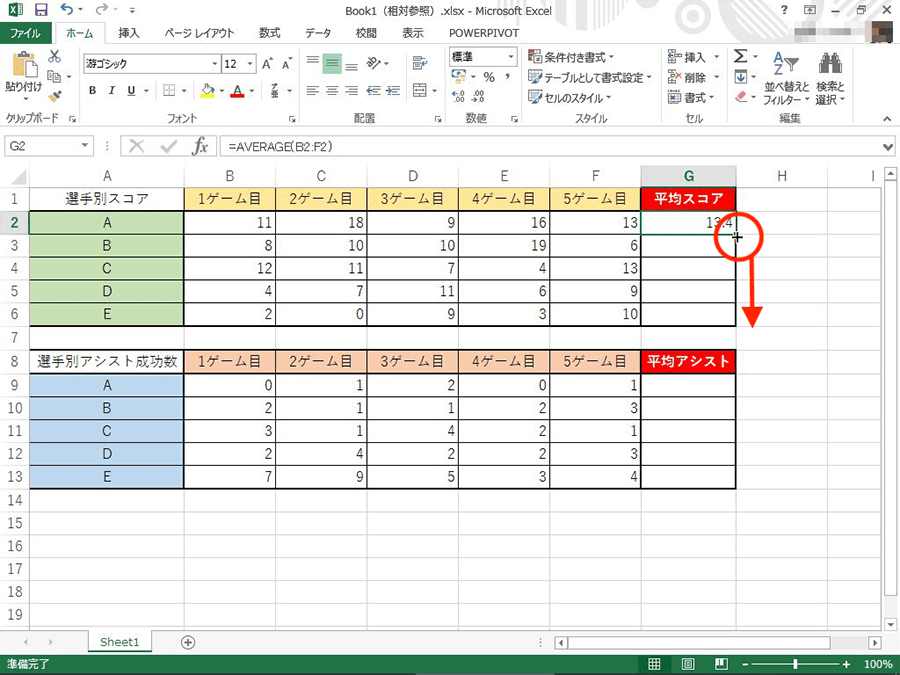900x675 pixels.
Task: Click the Save icon in quick access toolbar
Action: click(41, 10)
